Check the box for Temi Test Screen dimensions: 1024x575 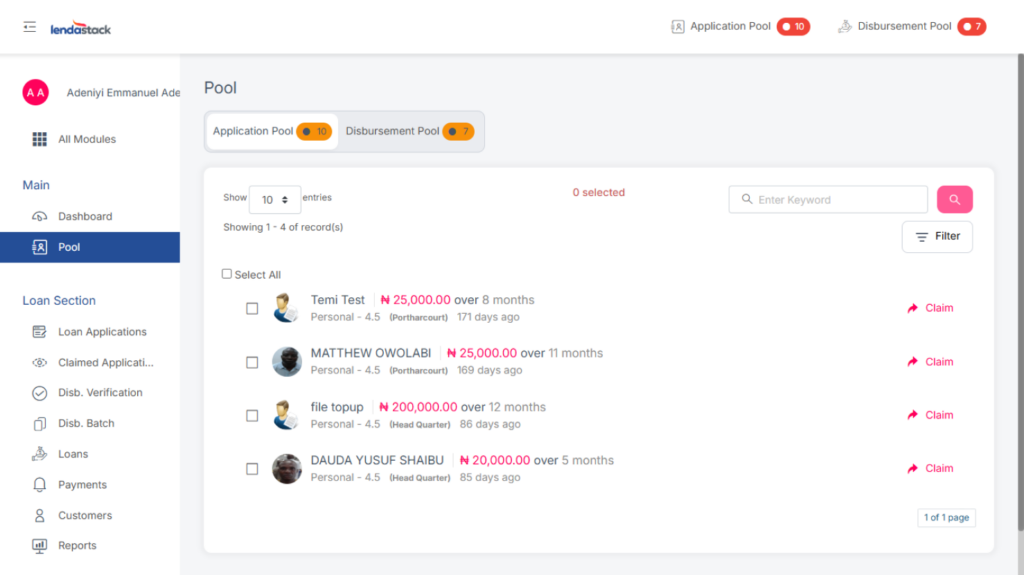tap(252, 308)
